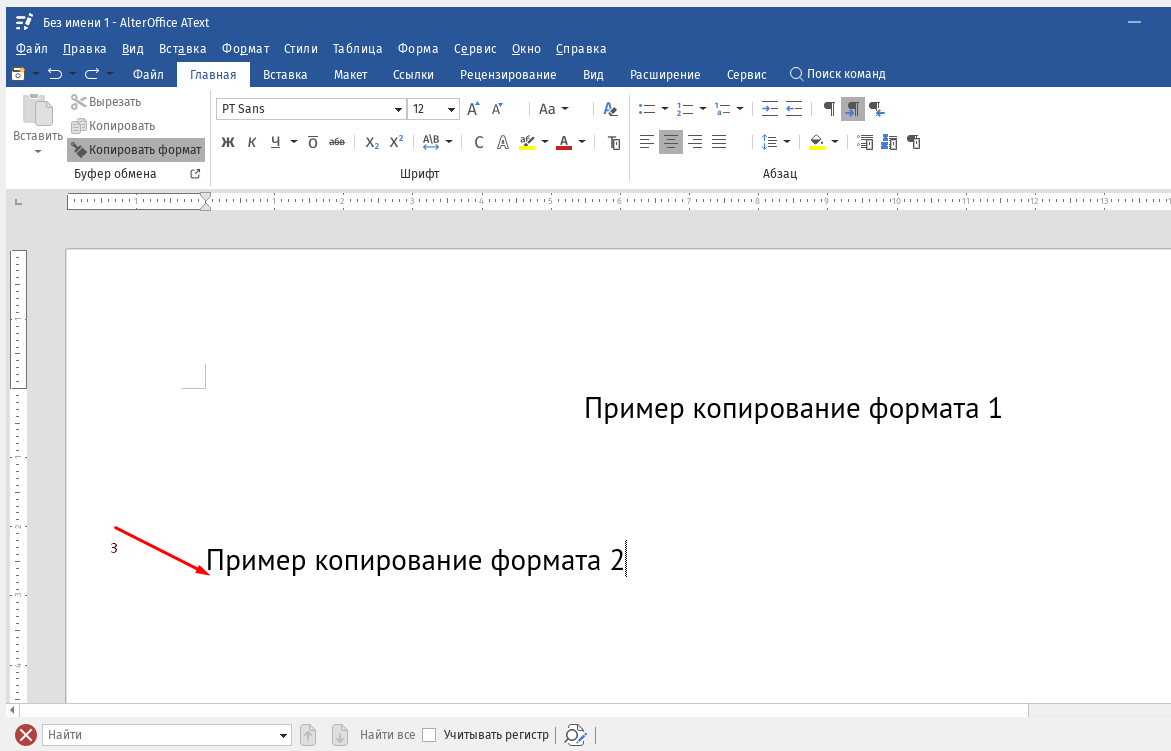Image resolution: width=1171 pixels, height=751 pixels.
Task: Center align the text
Action: (671, 142)
